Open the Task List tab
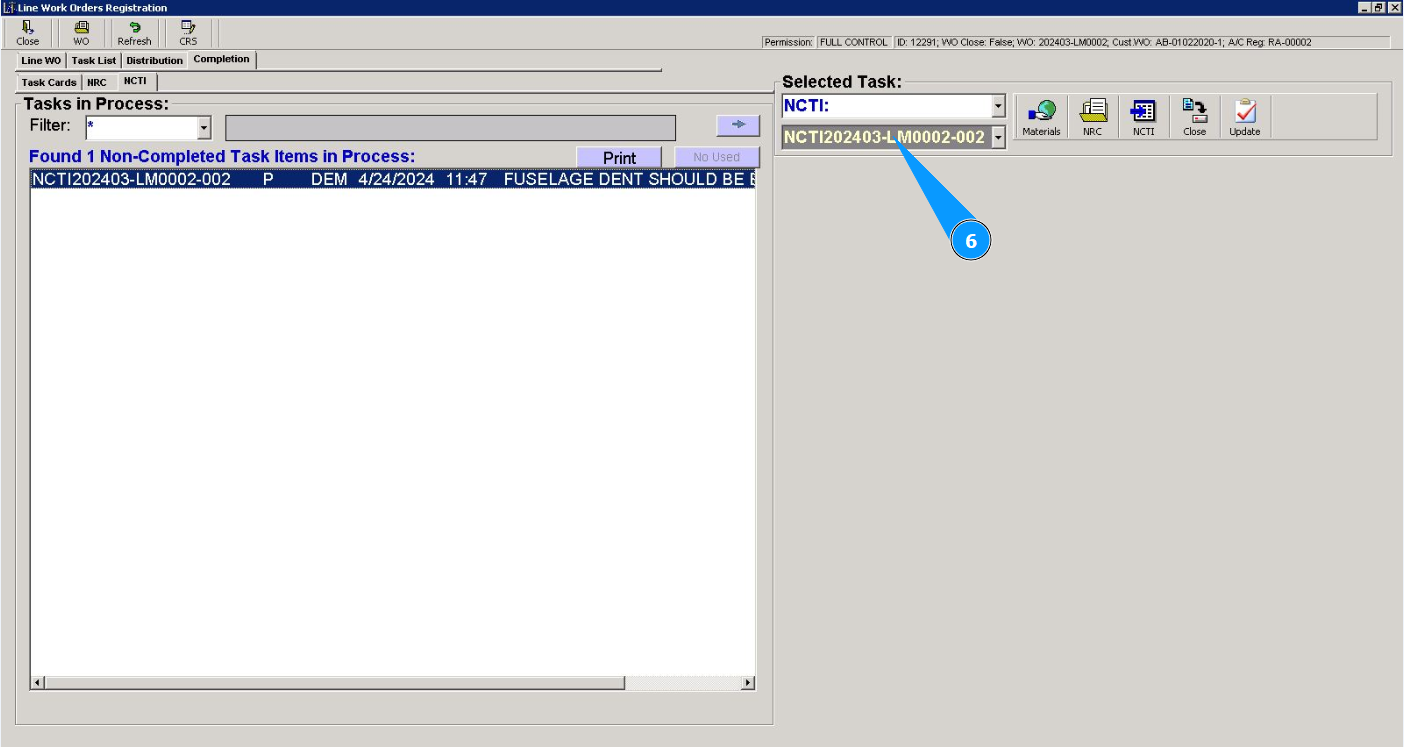1404x747 pixels. coord(94,61)
